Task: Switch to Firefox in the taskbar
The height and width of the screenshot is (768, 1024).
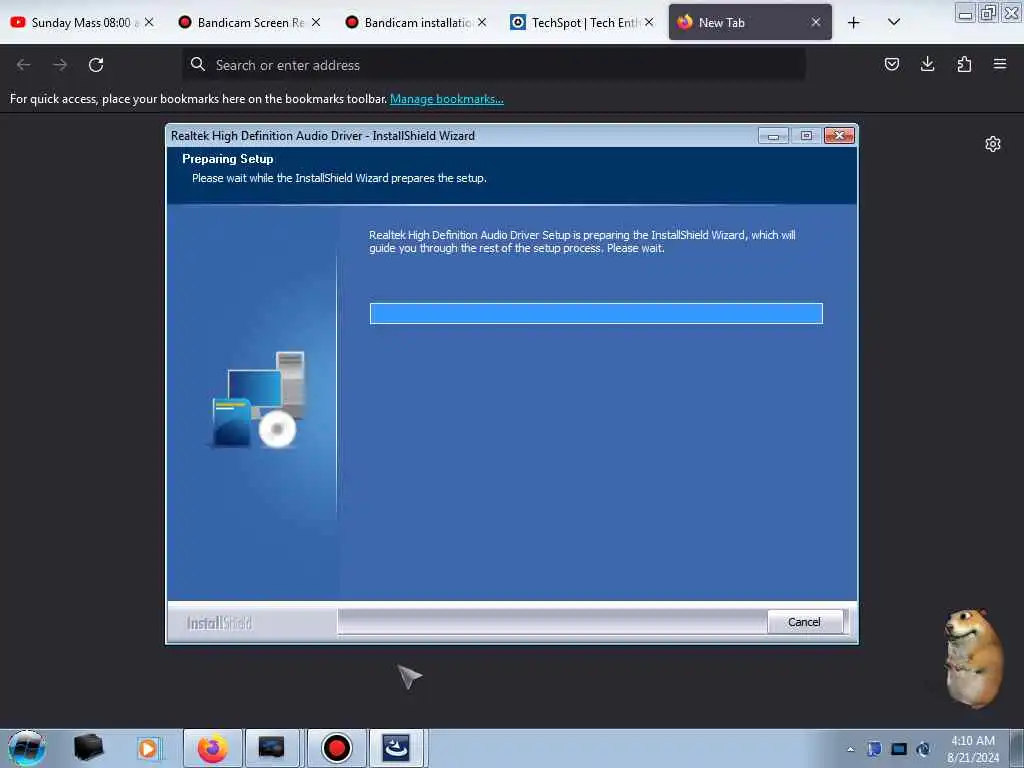Action: (x=213, y=748)
